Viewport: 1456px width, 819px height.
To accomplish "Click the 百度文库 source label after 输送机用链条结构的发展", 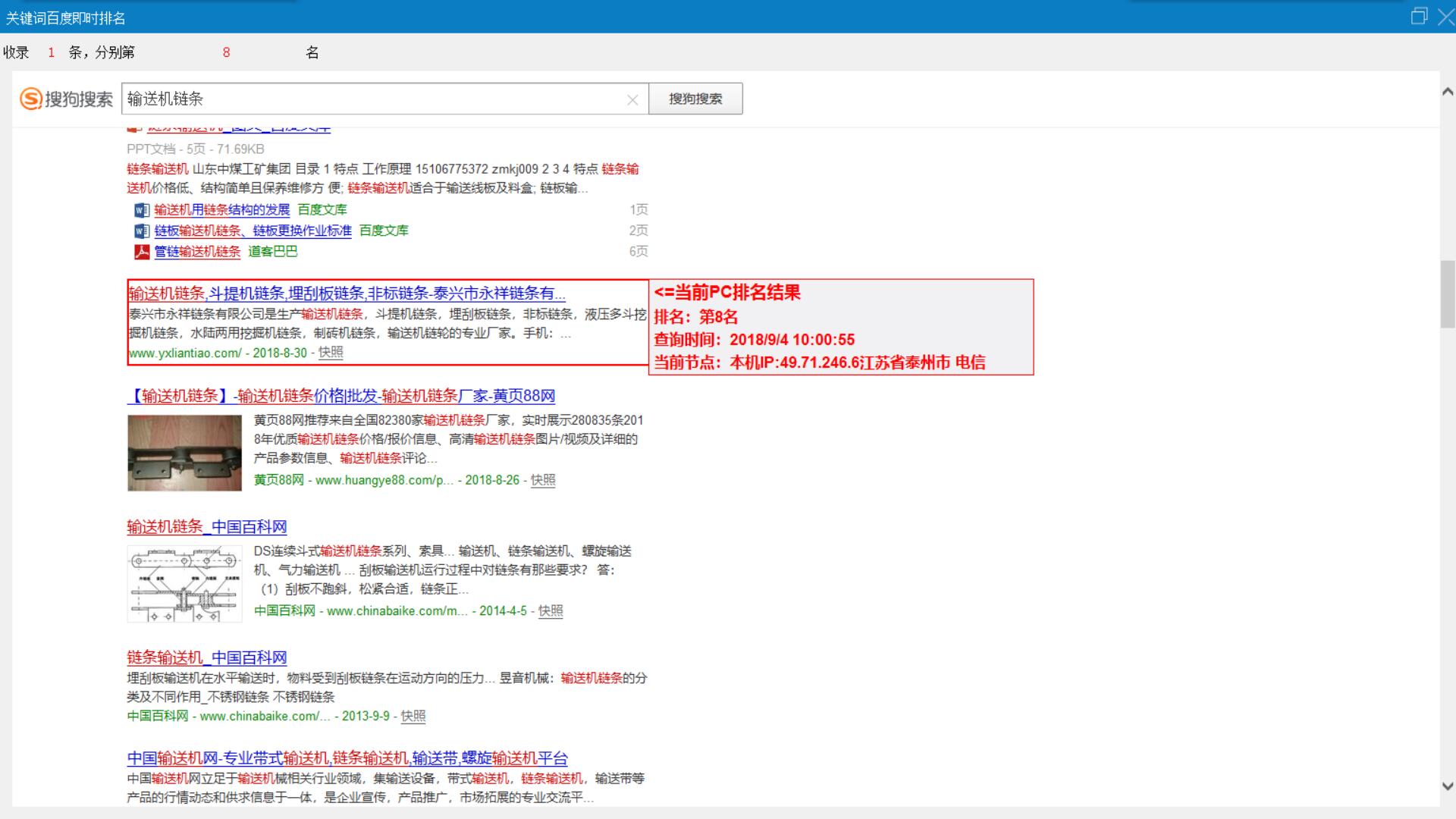I will pos(322,210).
